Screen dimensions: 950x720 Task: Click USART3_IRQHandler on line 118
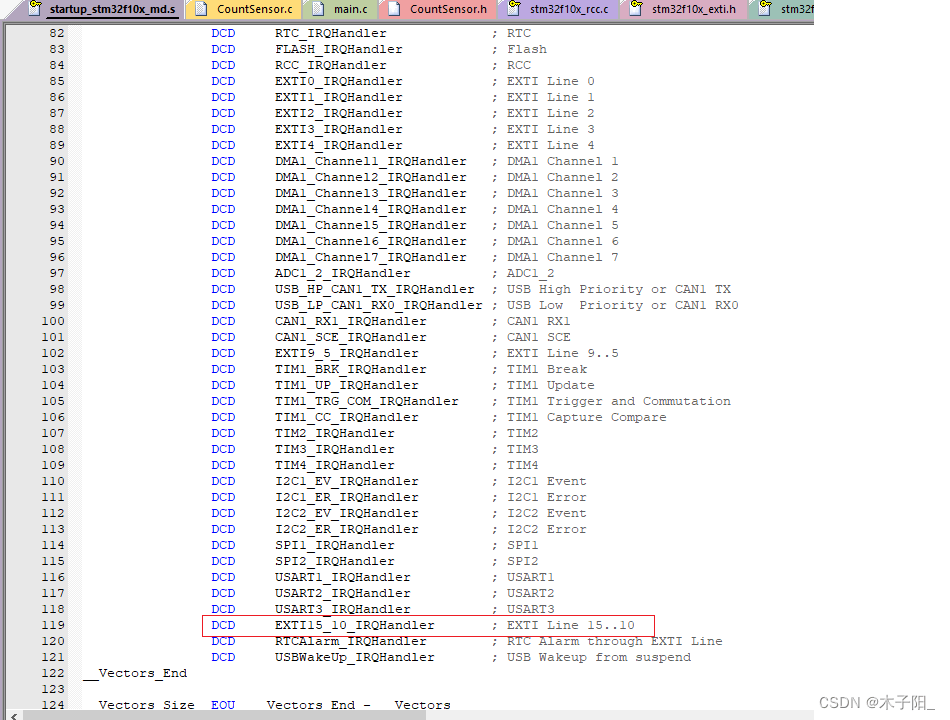tap(342, 609)
